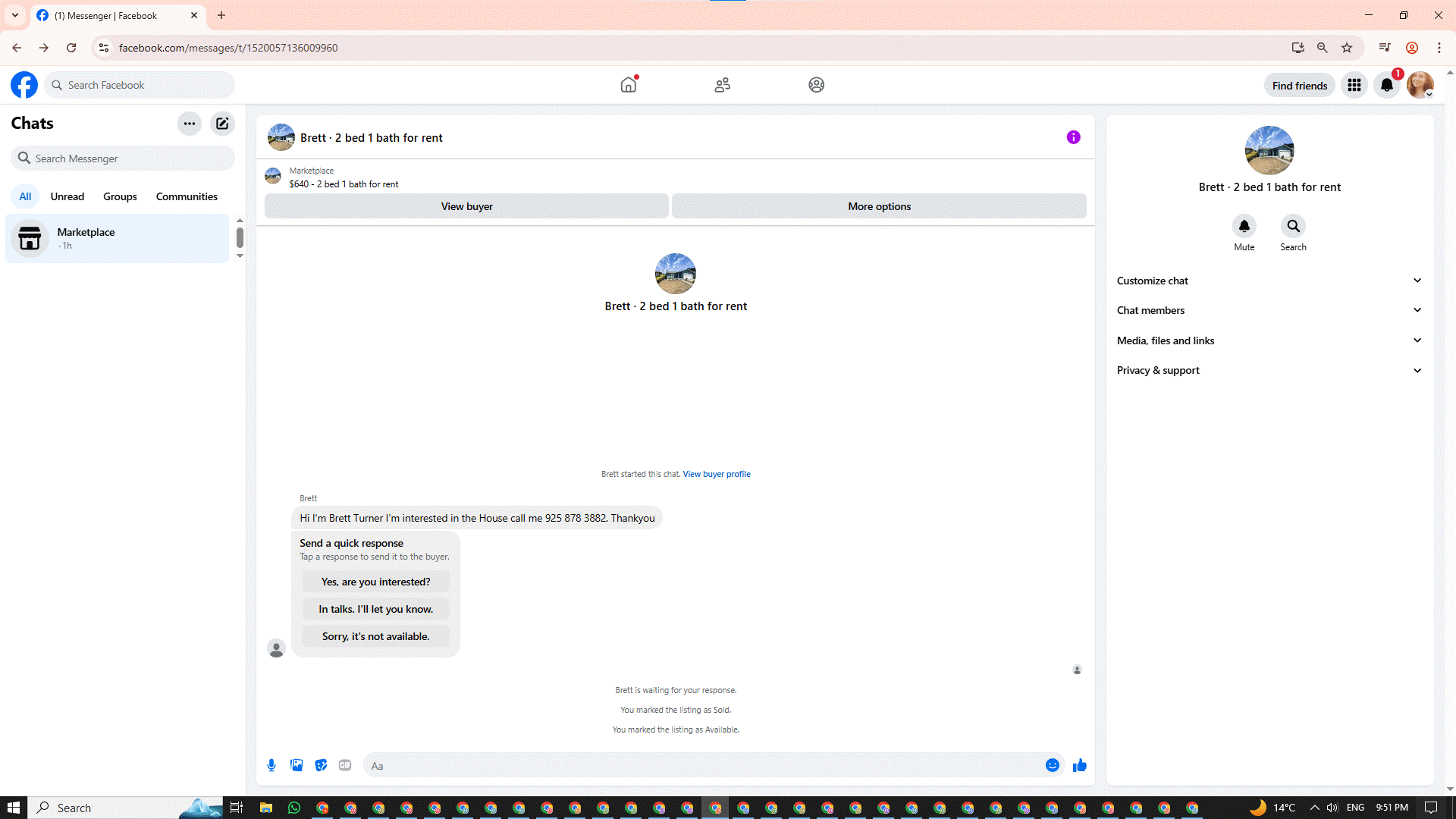
Task: Switch to the Messenger Facebook browser tab
Action: click(118, 15)
